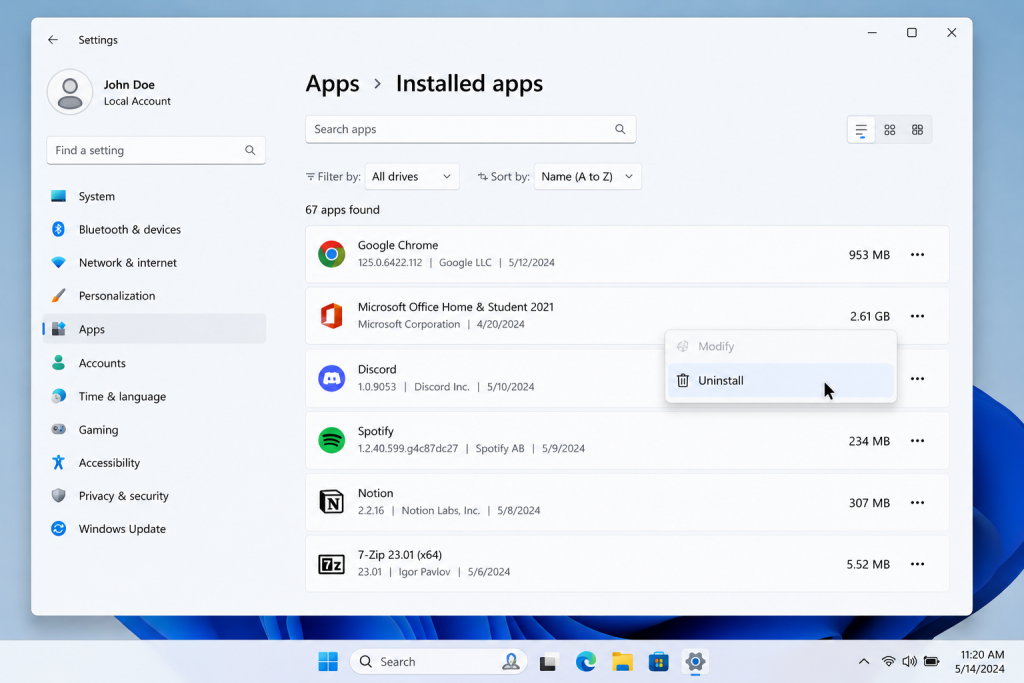Open Windows Update in the sidebar

tap(155, 529)
